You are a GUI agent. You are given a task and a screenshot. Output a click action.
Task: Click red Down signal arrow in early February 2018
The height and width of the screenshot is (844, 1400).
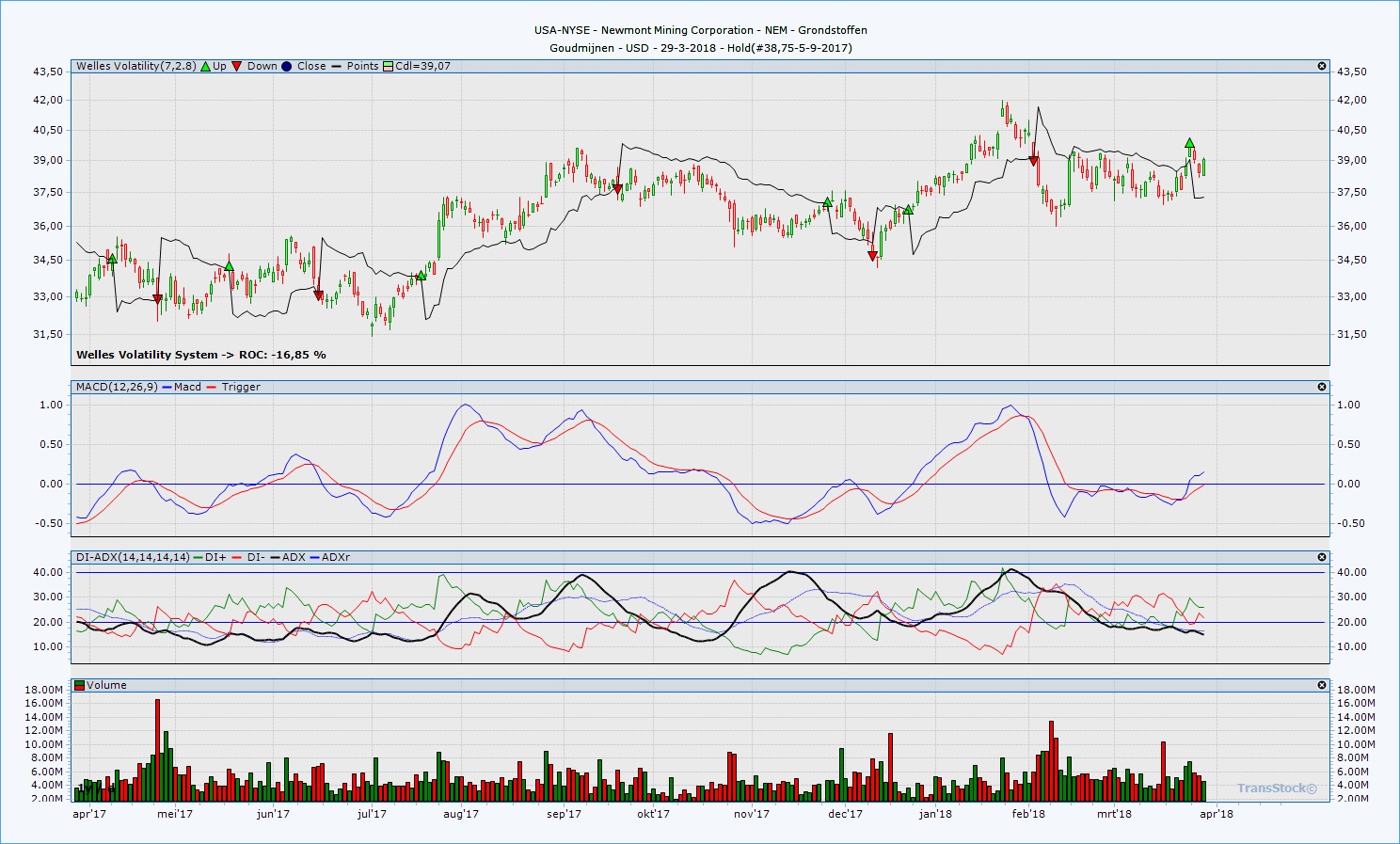1034,161
